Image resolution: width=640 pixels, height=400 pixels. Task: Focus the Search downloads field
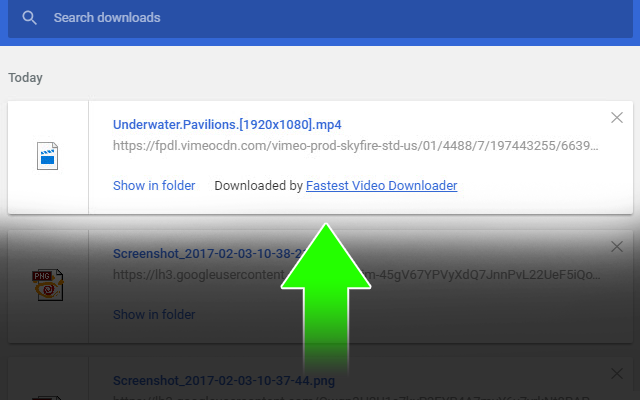(320, 18)
